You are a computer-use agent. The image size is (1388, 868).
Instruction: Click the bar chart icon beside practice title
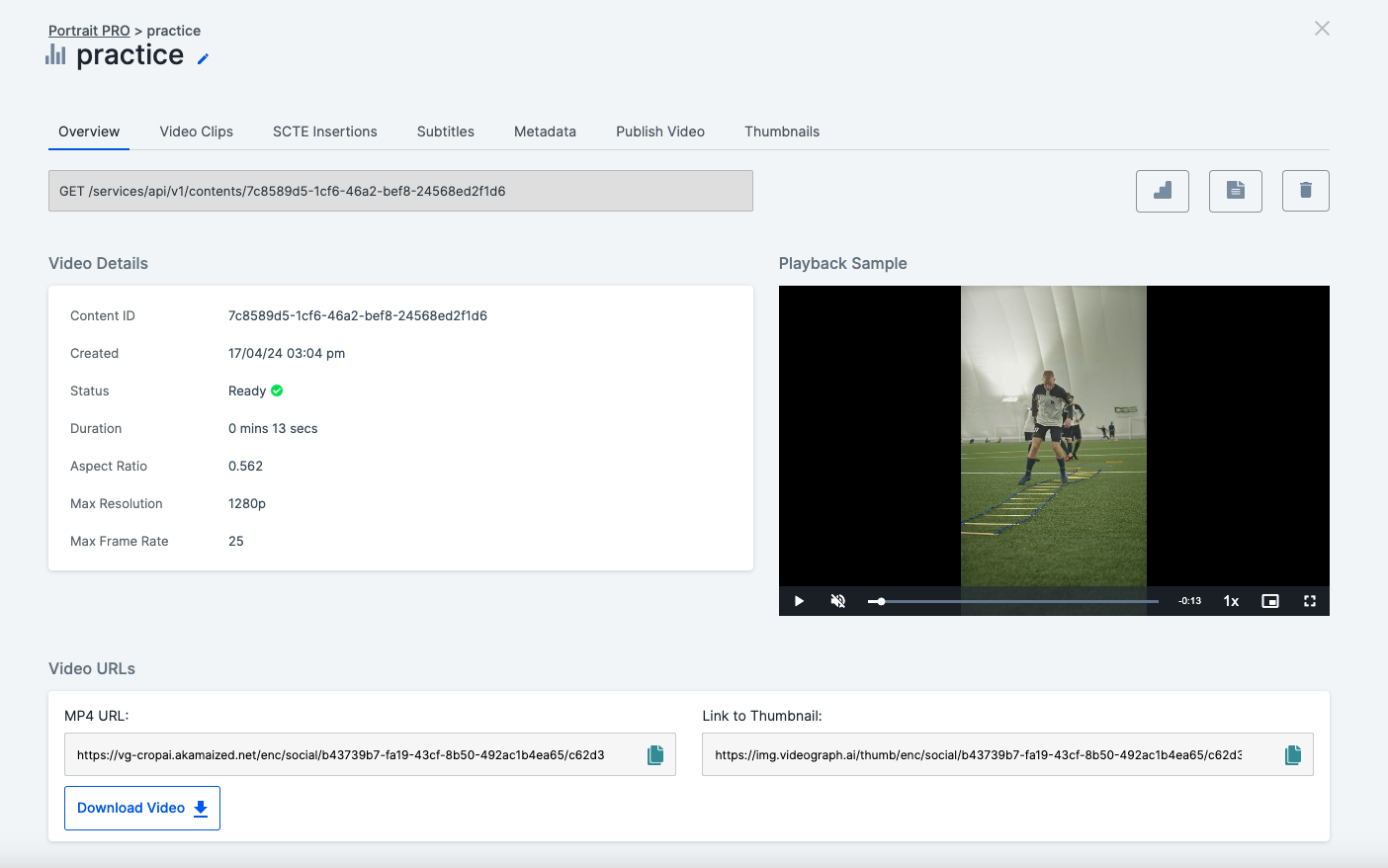click(55, 55)
